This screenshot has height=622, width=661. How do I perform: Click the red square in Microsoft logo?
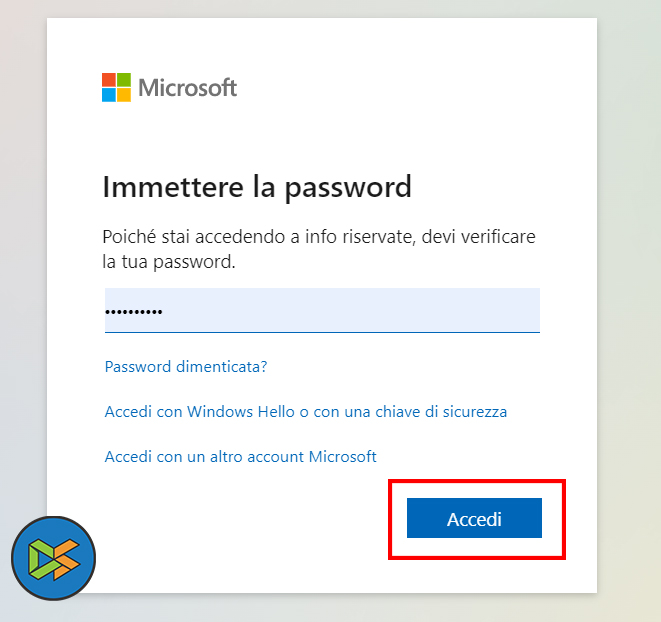coord(109,79)
